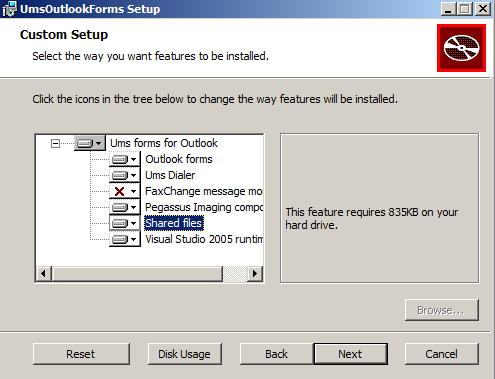Click the disabled Browse button
Screen dimensions: 495x379
tap(442, 310)
